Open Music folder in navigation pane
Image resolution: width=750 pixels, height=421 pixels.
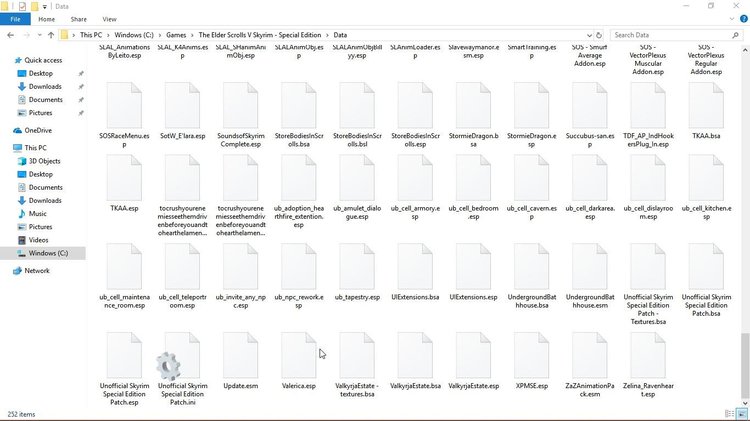37,214
